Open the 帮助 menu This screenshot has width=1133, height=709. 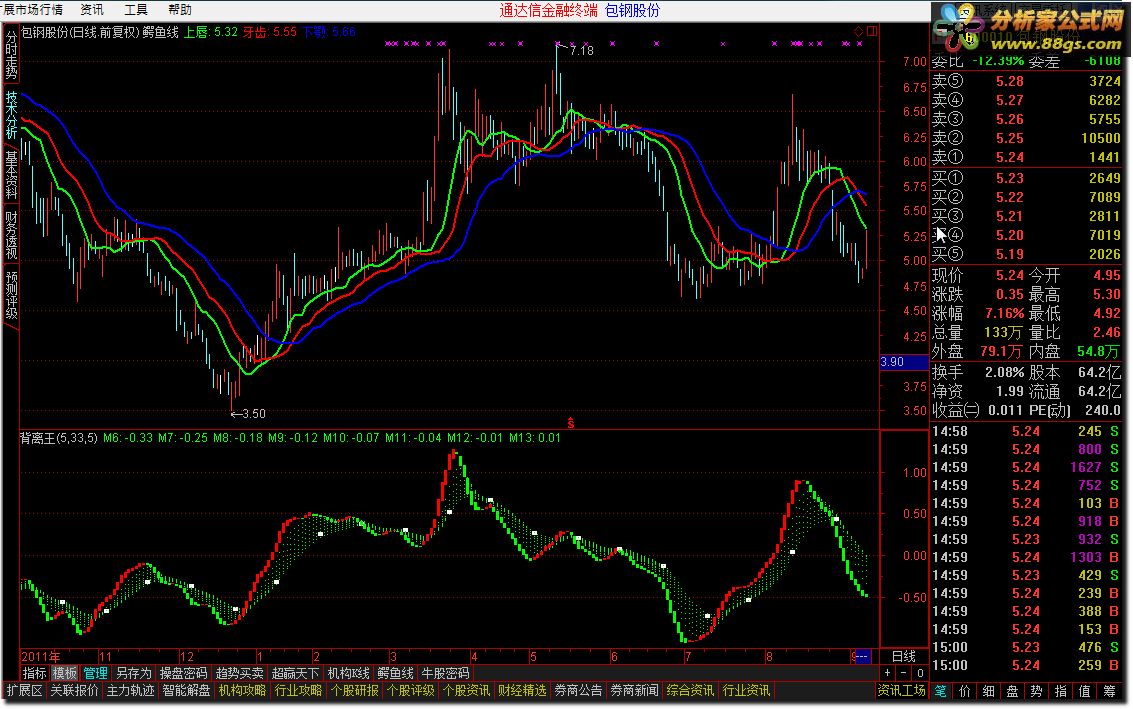coord(180,9)
